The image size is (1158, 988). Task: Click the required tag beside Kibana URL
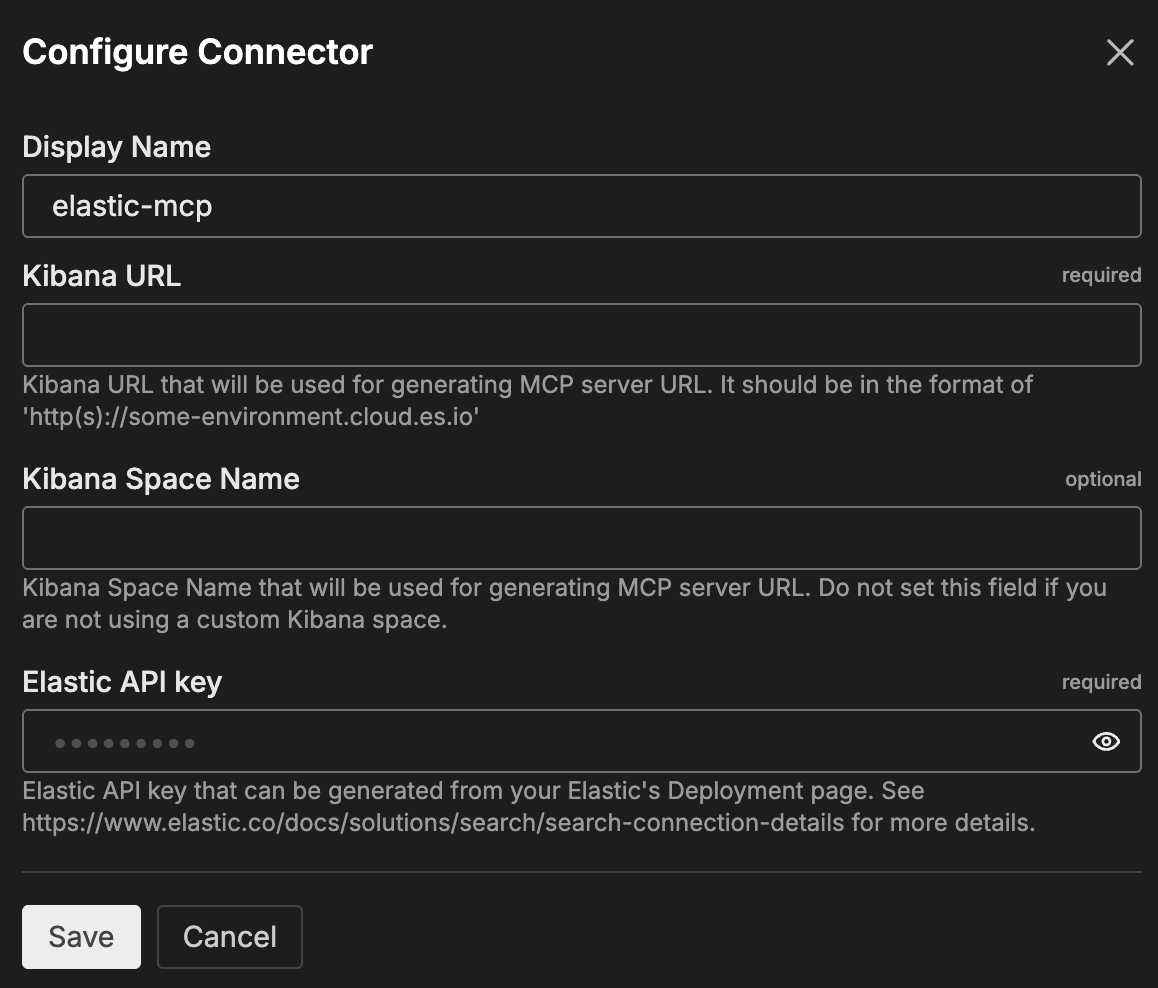[1101, 275]
